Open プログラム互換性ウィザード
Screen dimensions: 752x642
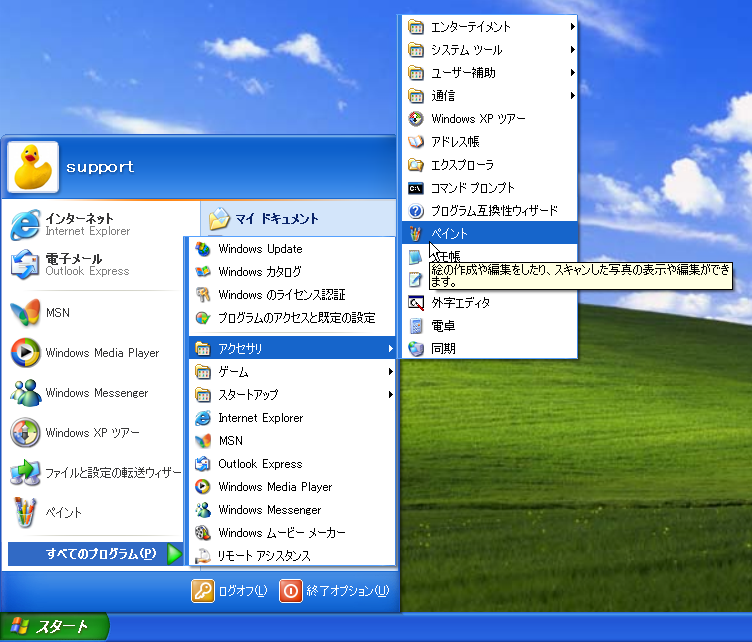pos(490,211)
